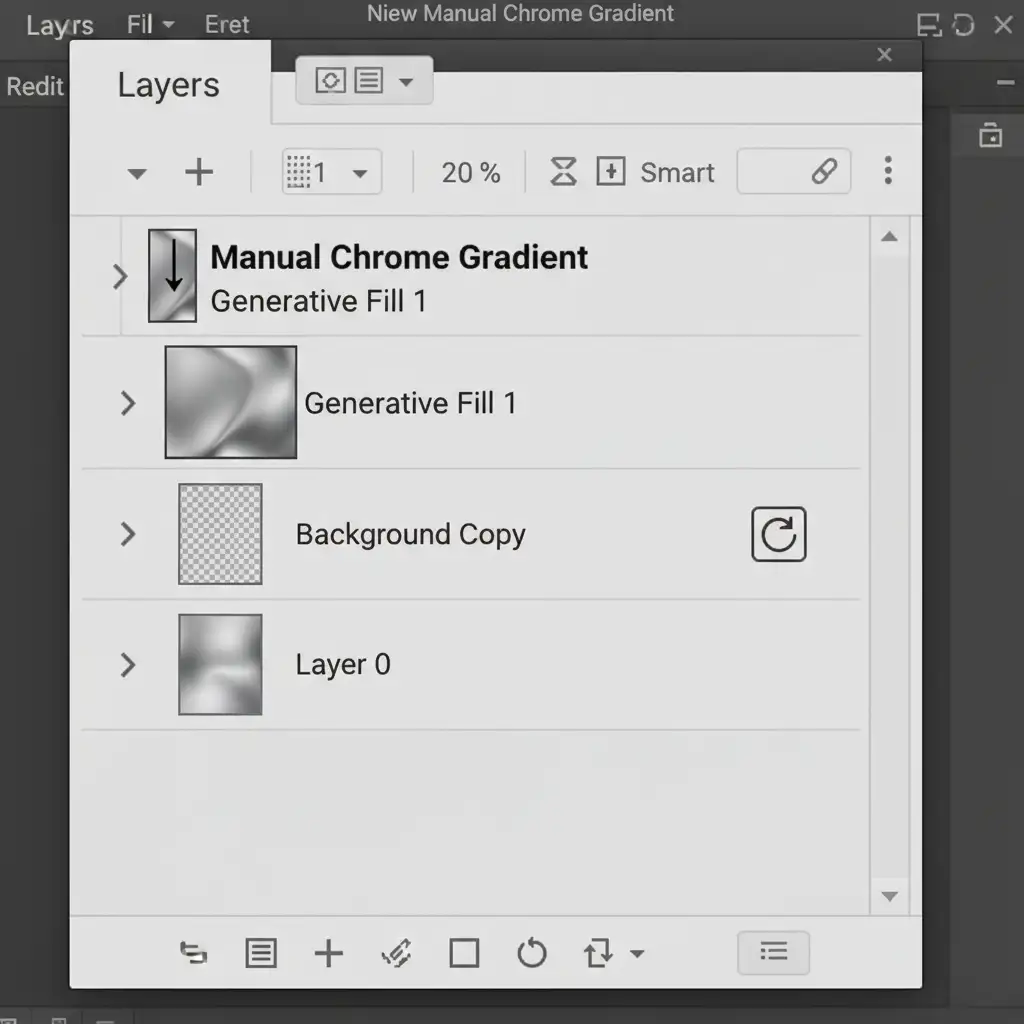Click the square mask icon at the bottom
The image size is (1024, 1024).
point(464,953)
